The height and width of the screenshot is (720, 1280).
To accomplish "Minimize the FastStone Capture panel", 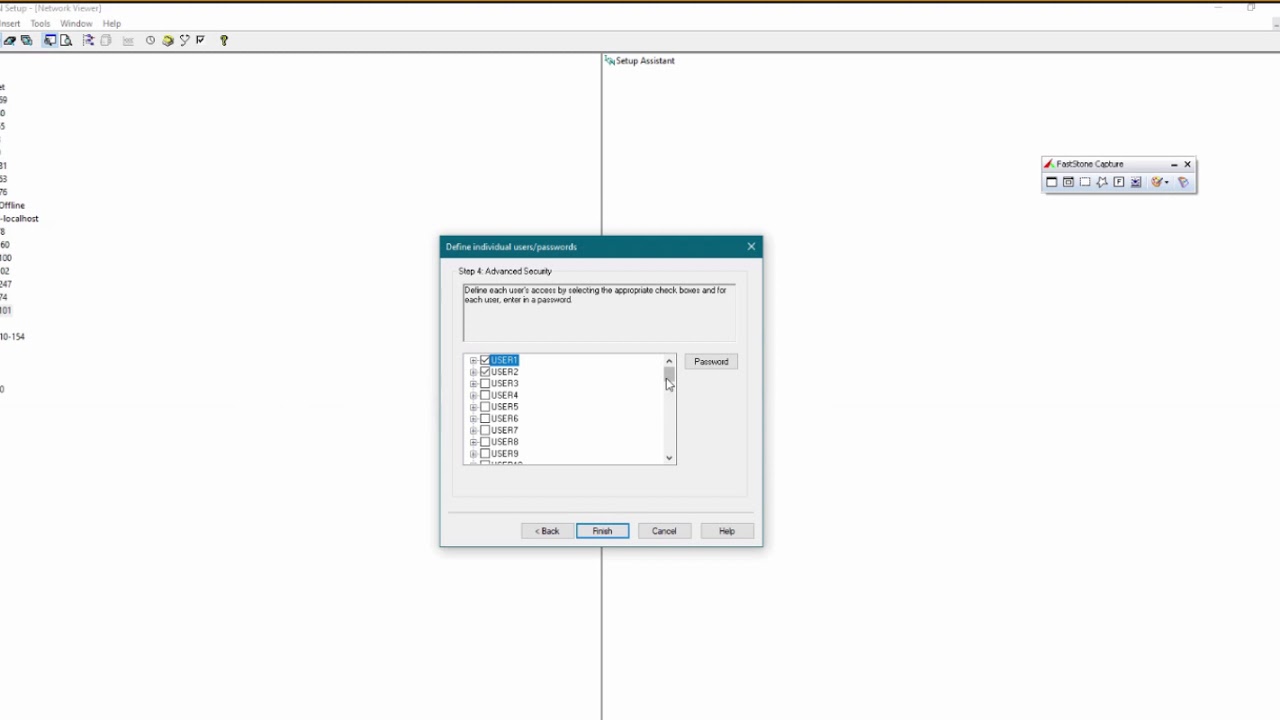I will coord(1174,165).
